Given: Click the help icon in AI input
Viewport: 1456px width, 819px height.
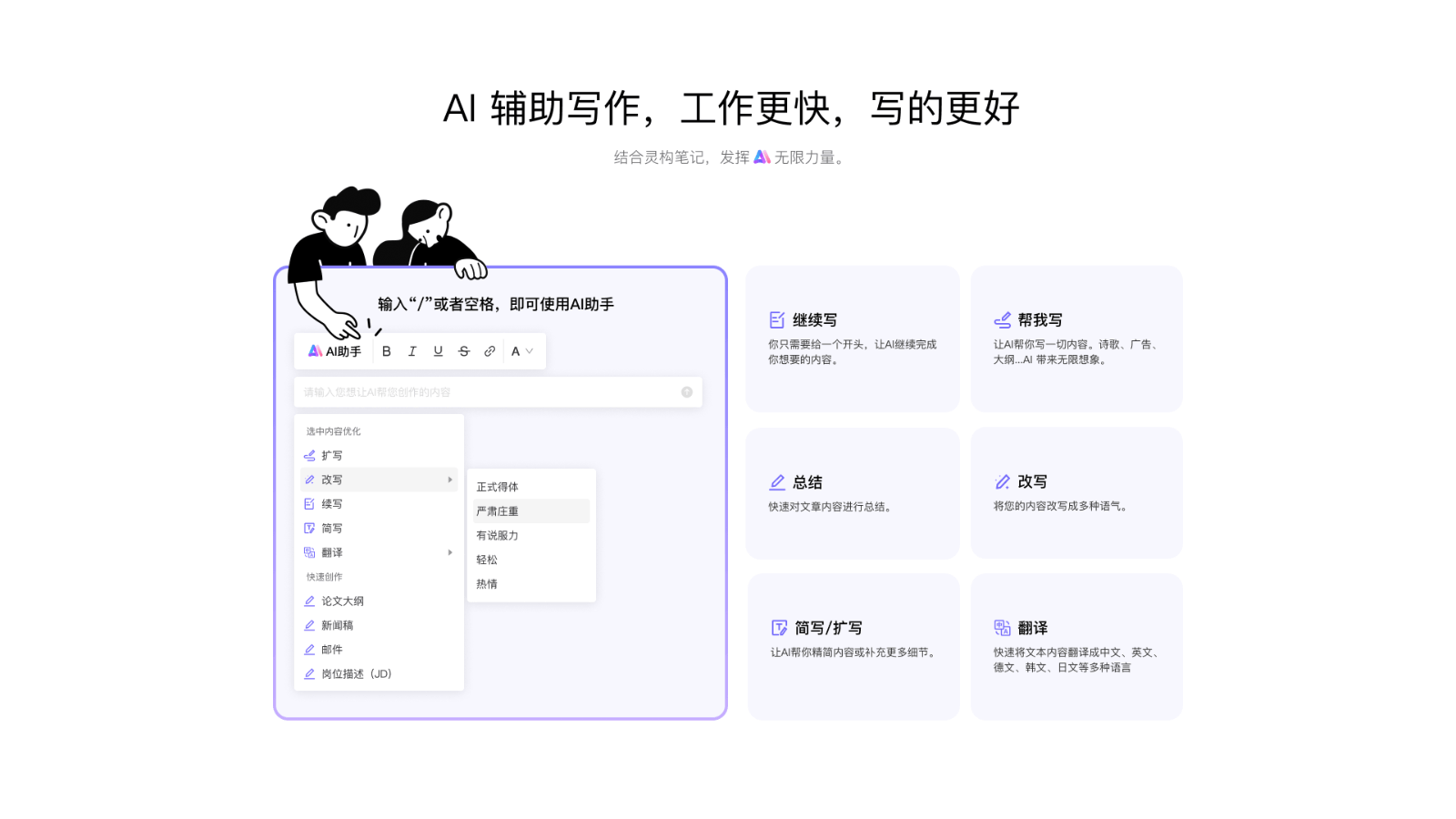Looking at the screenshot, I should coord(687,392).
